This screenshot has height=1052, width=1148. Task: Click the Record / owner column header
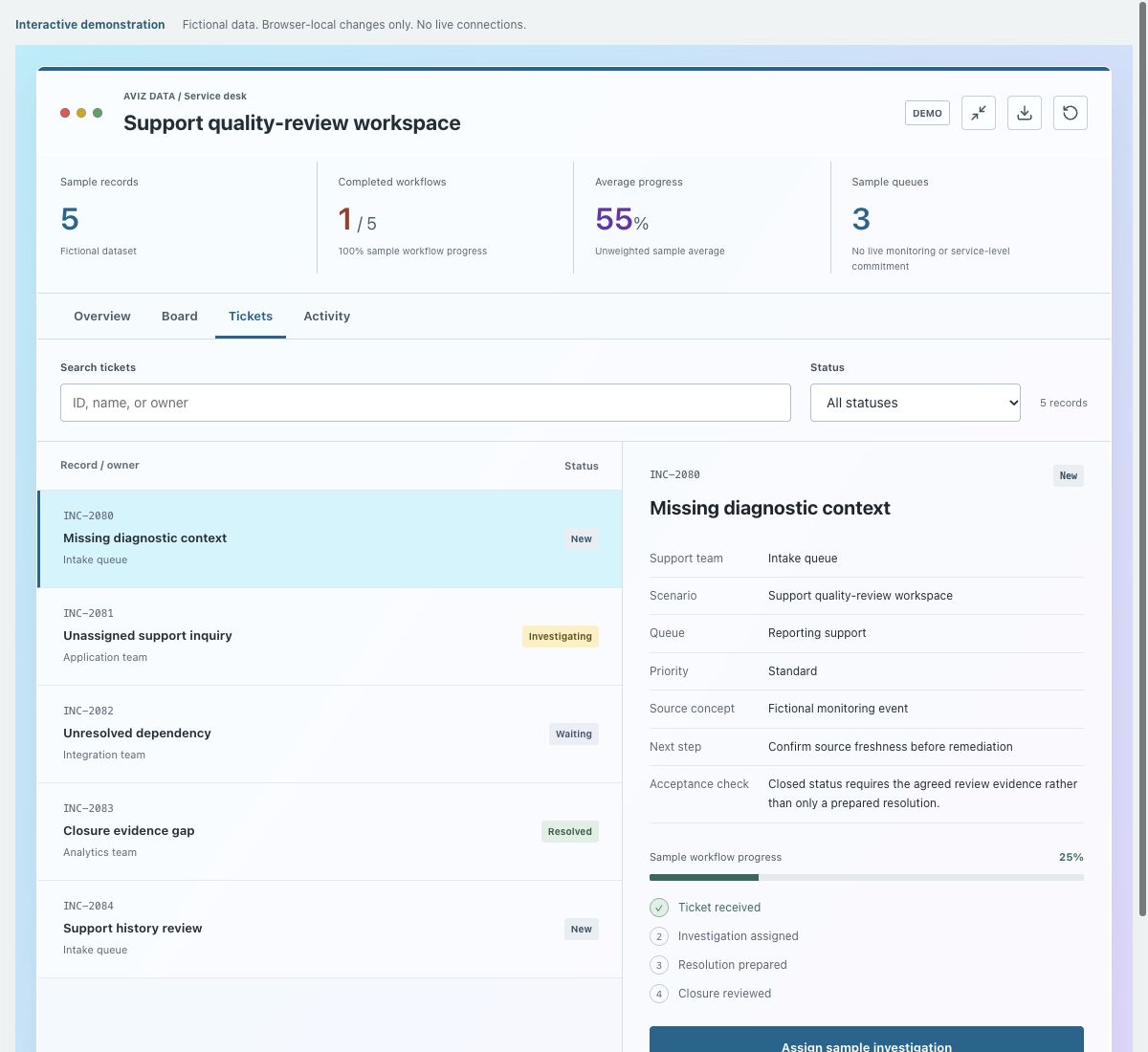click(x=99, y=465)
